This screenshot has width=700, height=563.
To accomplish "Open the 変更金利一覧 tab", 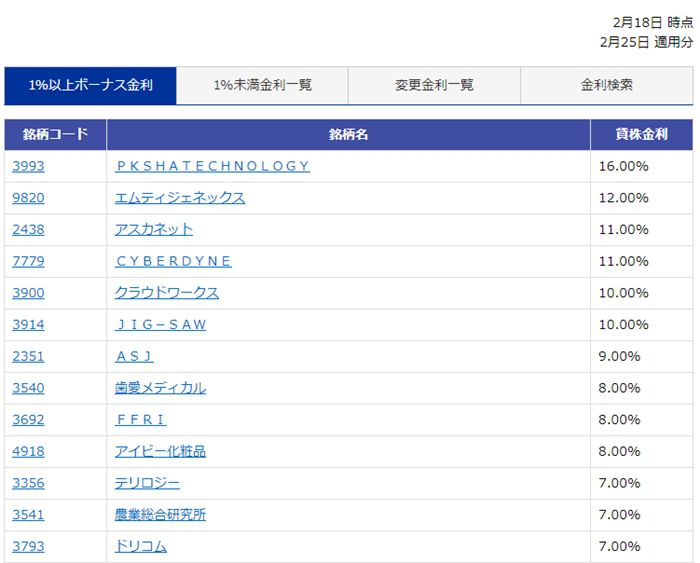I will coord(434,86).
